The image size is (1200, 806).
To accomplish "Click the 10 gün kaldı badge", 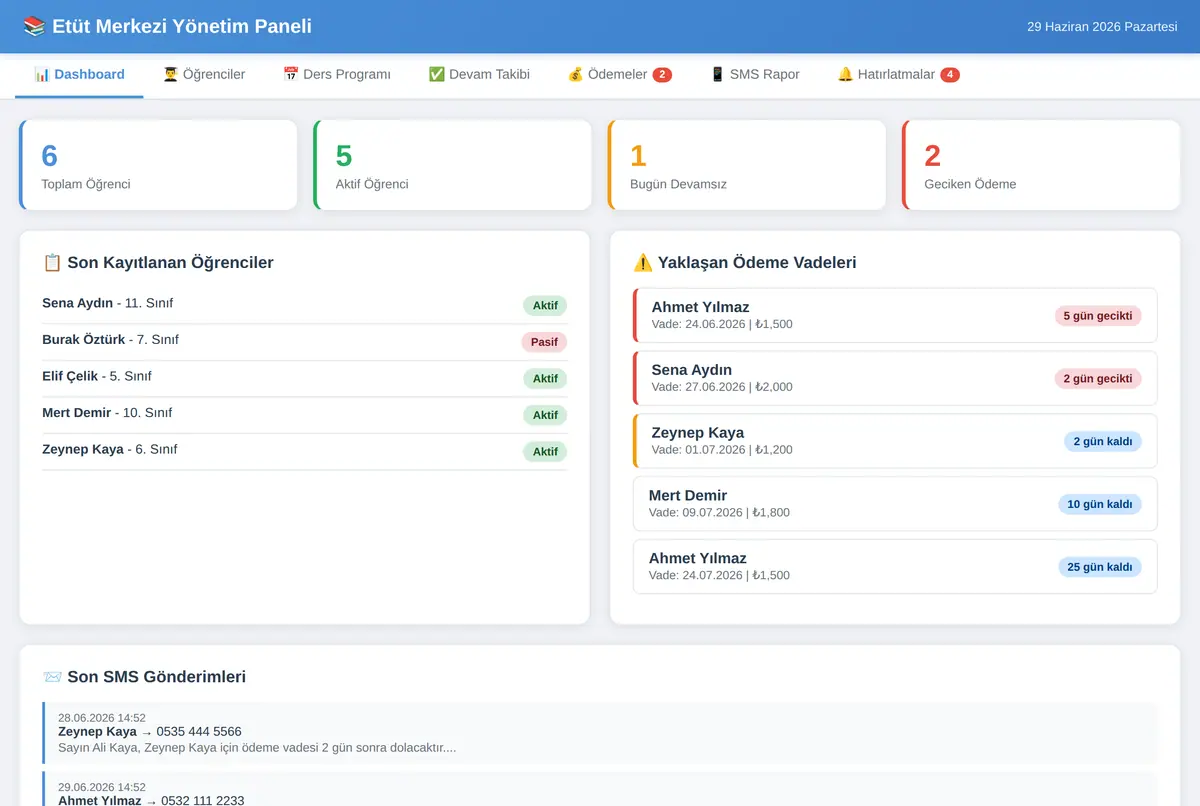I will pos(1100,504).
